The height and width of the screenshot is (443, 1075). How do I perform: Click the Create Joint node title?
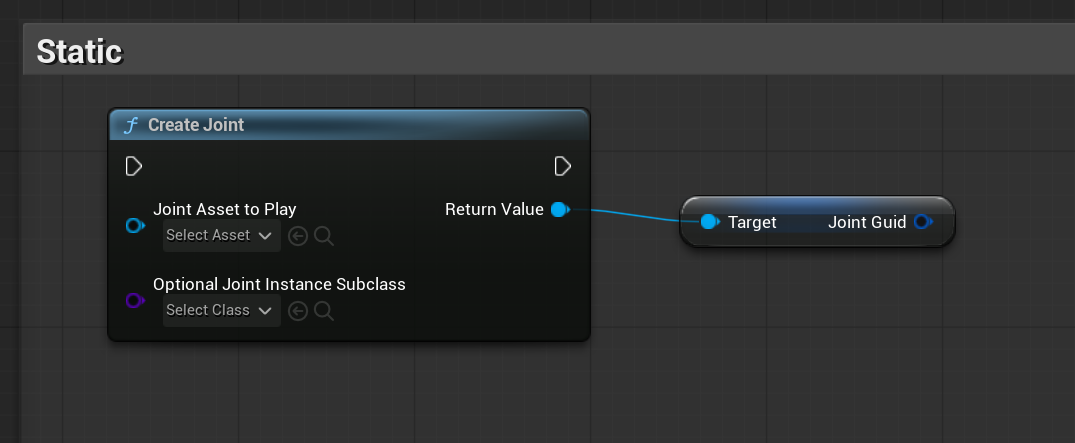[196, 125]
